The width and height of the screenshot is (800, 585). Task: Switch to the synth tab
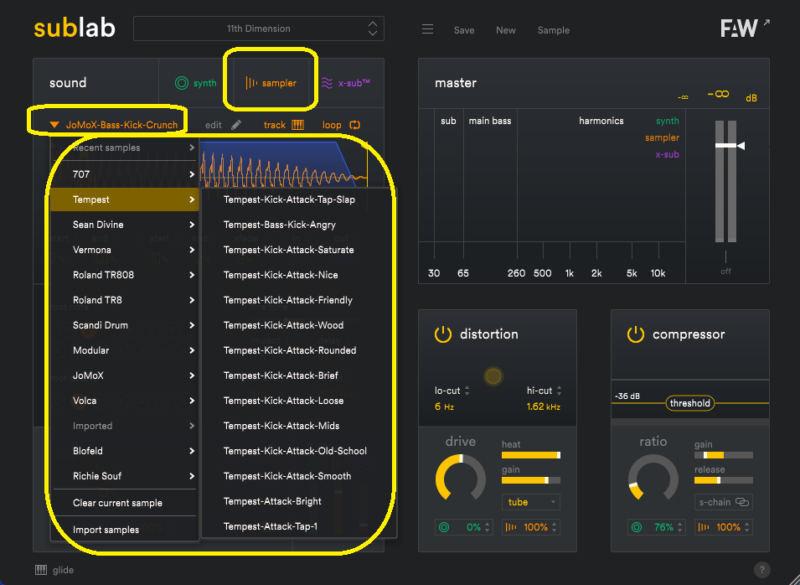[195, 83]
